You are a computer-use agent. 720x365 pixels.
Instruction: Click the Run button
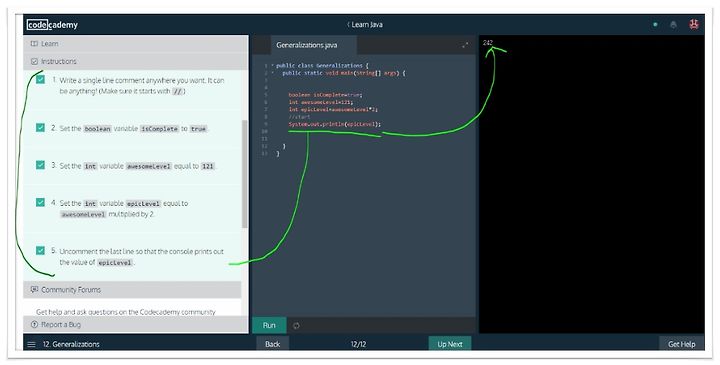pos(269,326)
